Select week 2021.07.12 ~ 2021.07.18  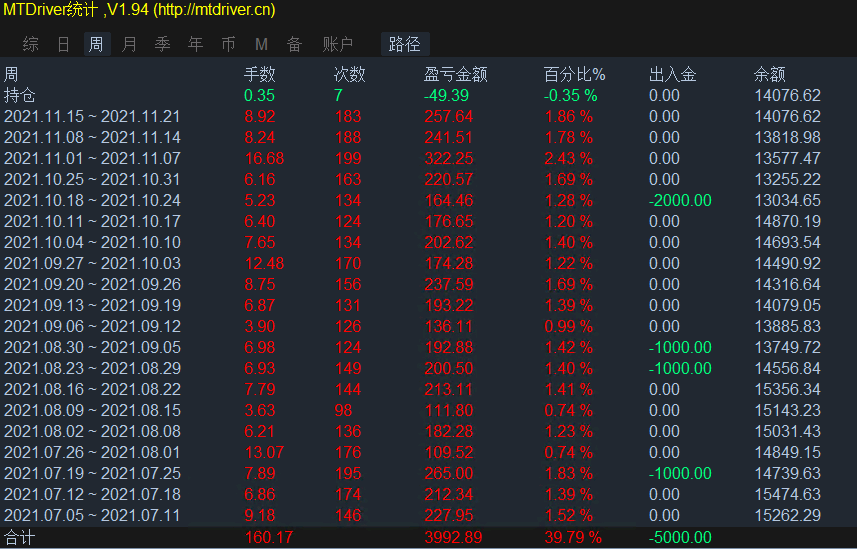92,494
